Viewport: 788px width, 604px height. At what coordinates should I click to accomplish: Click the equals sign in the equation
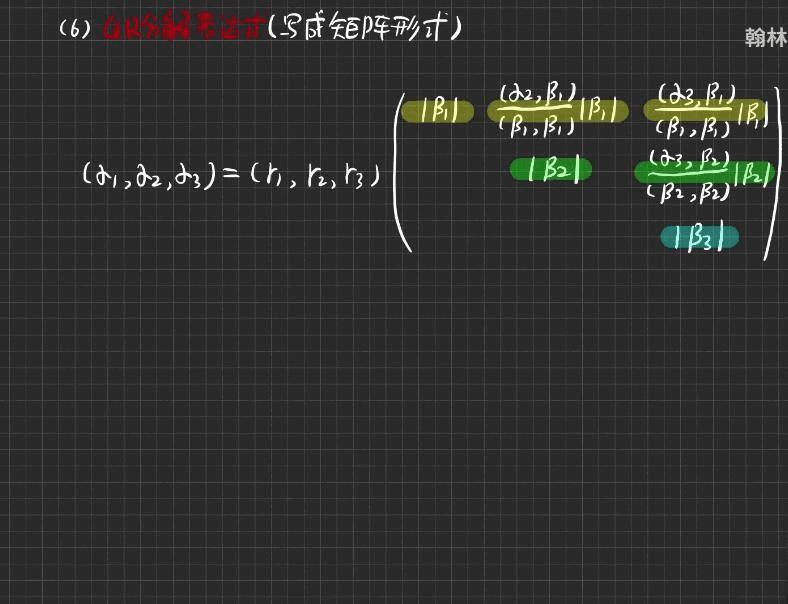(228, 175)
